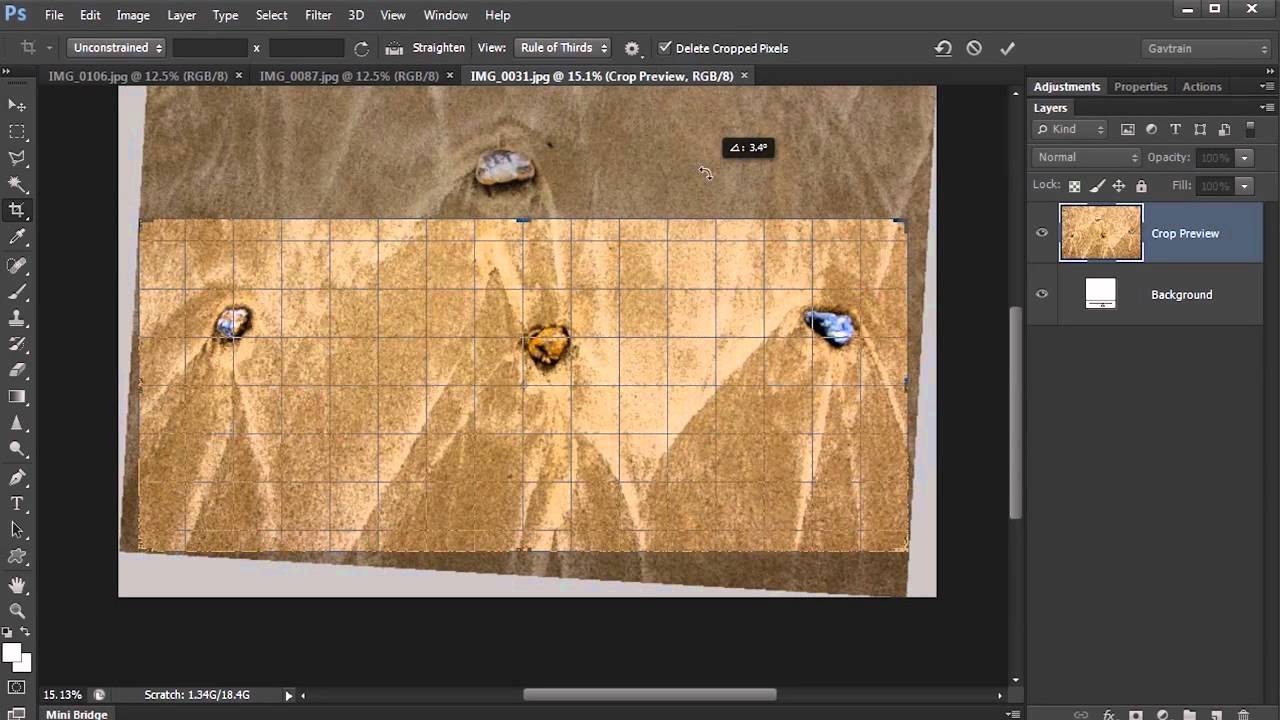
Task: Select the Custom Shape tool
Action: [x=17, y=557]
